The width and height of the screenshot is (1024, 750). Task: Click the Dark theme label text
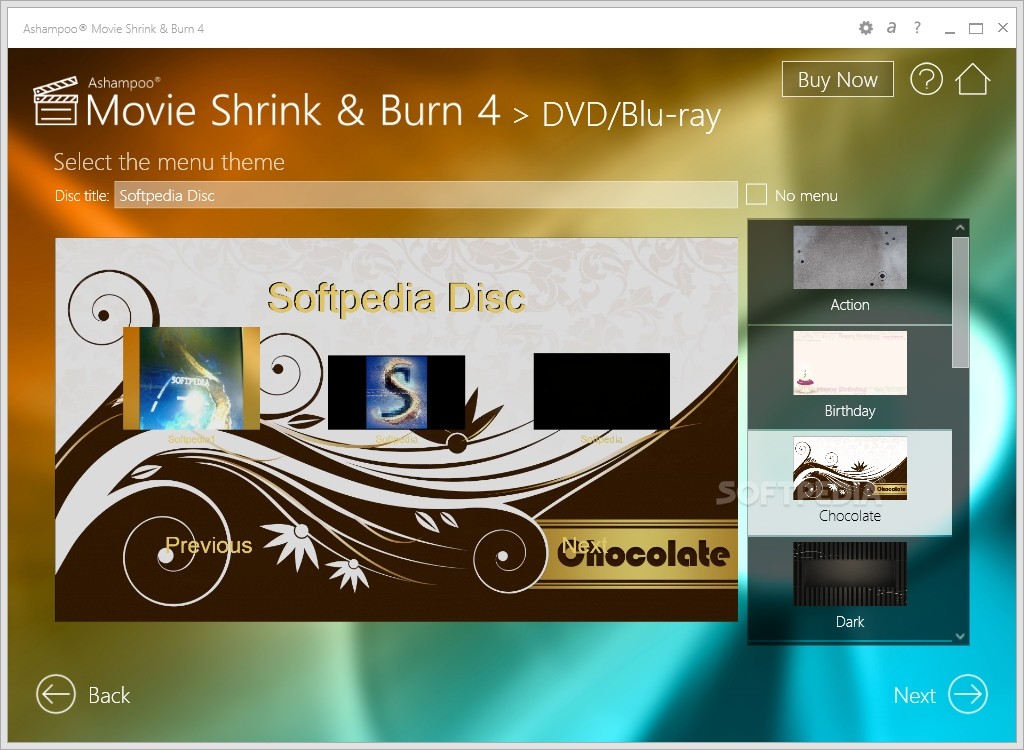point(850,621)
